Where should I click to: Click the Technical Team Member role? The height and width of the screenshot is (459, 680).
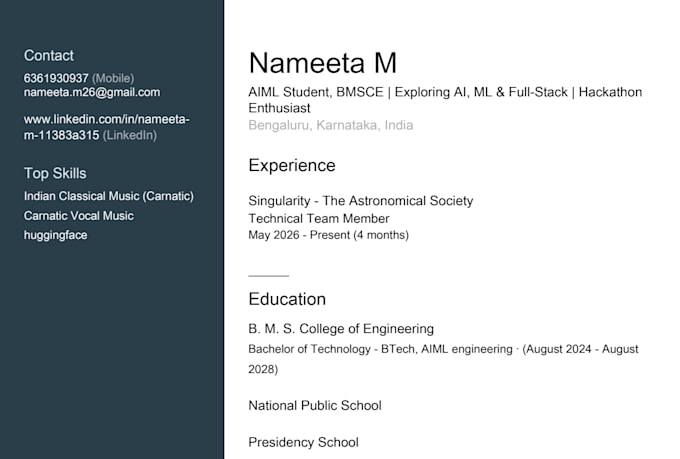pyautogui.click(x=319, y=218)
